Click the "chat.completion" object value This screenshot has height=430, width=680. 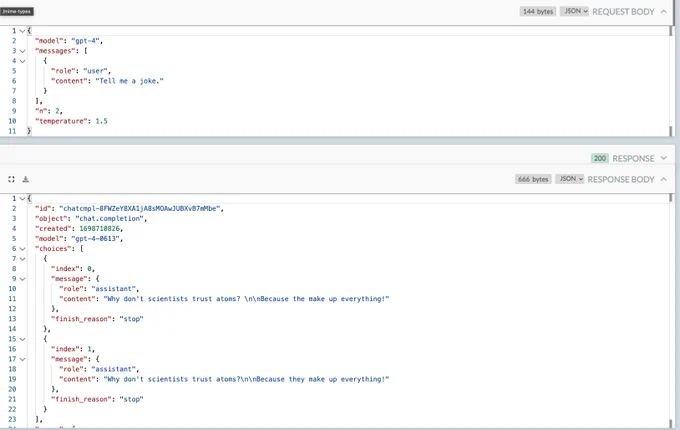(109, 218)
